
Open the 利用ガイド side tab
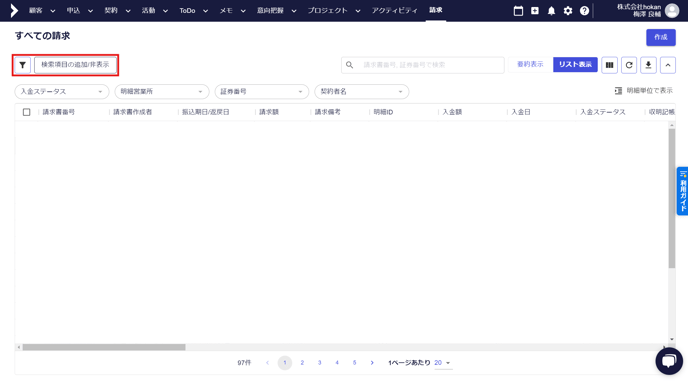683,191
